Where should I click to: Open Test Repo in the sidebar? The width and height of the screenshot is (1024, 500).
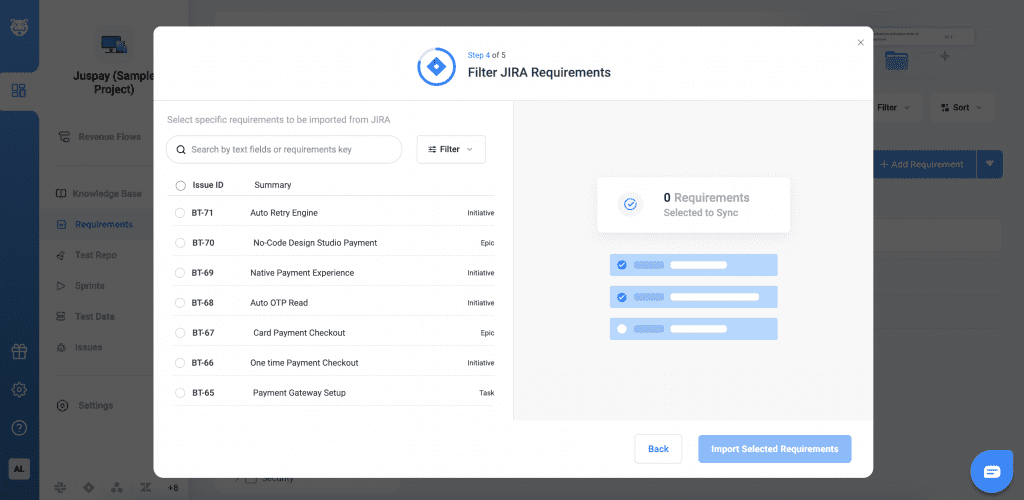(95, 255)
